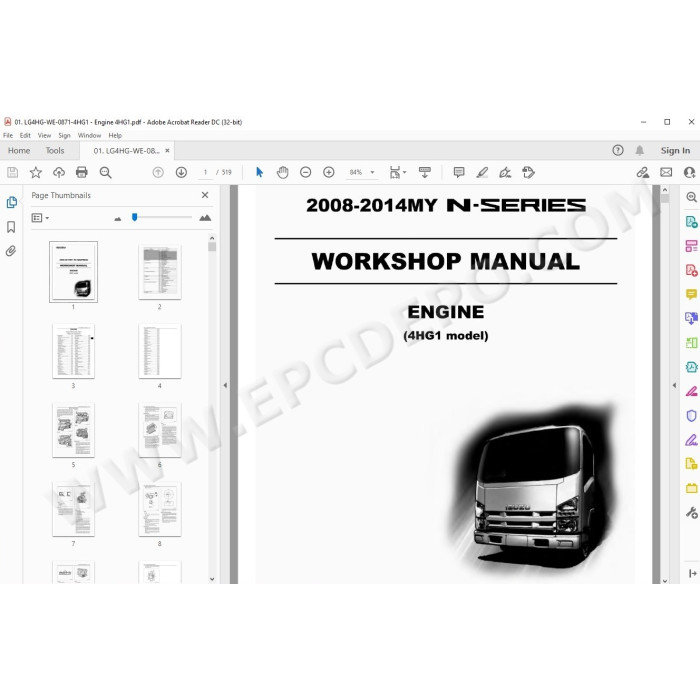Select page 8 thumbnail

point(160,509)
